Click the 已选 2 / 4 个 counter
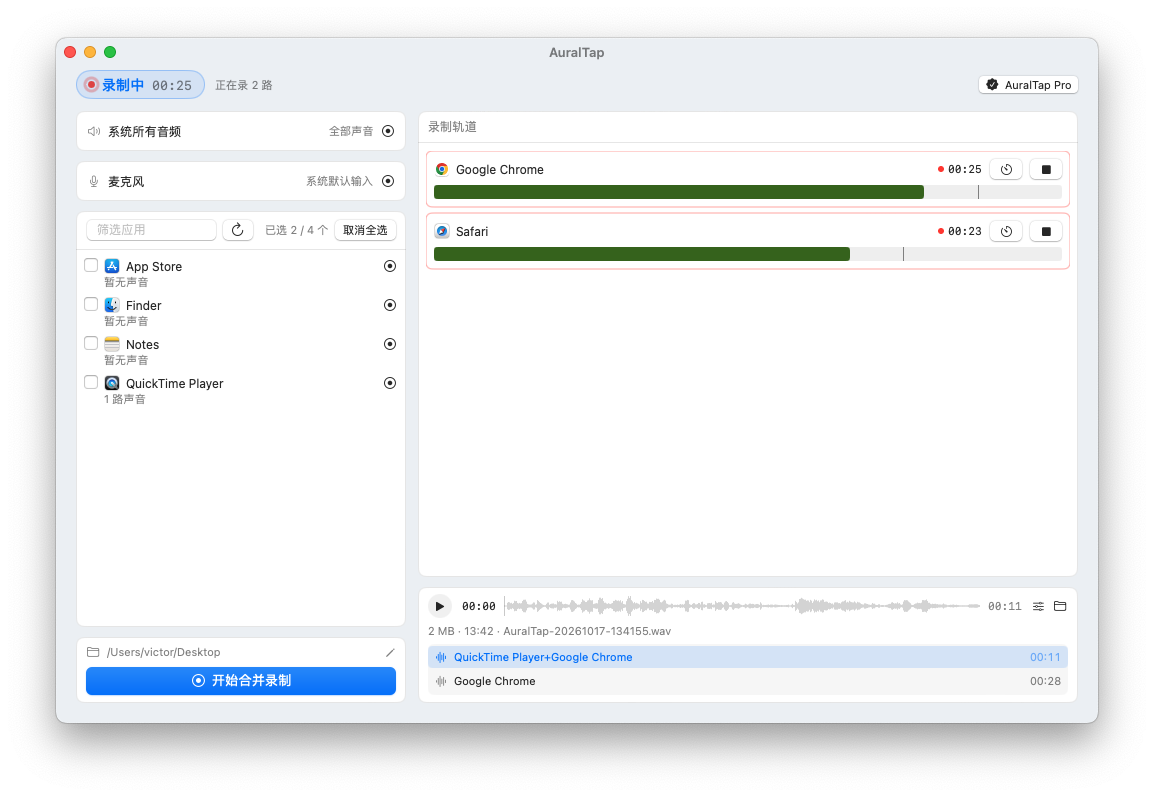Viewport: 1154px width, 797px height. pos(297,230)
